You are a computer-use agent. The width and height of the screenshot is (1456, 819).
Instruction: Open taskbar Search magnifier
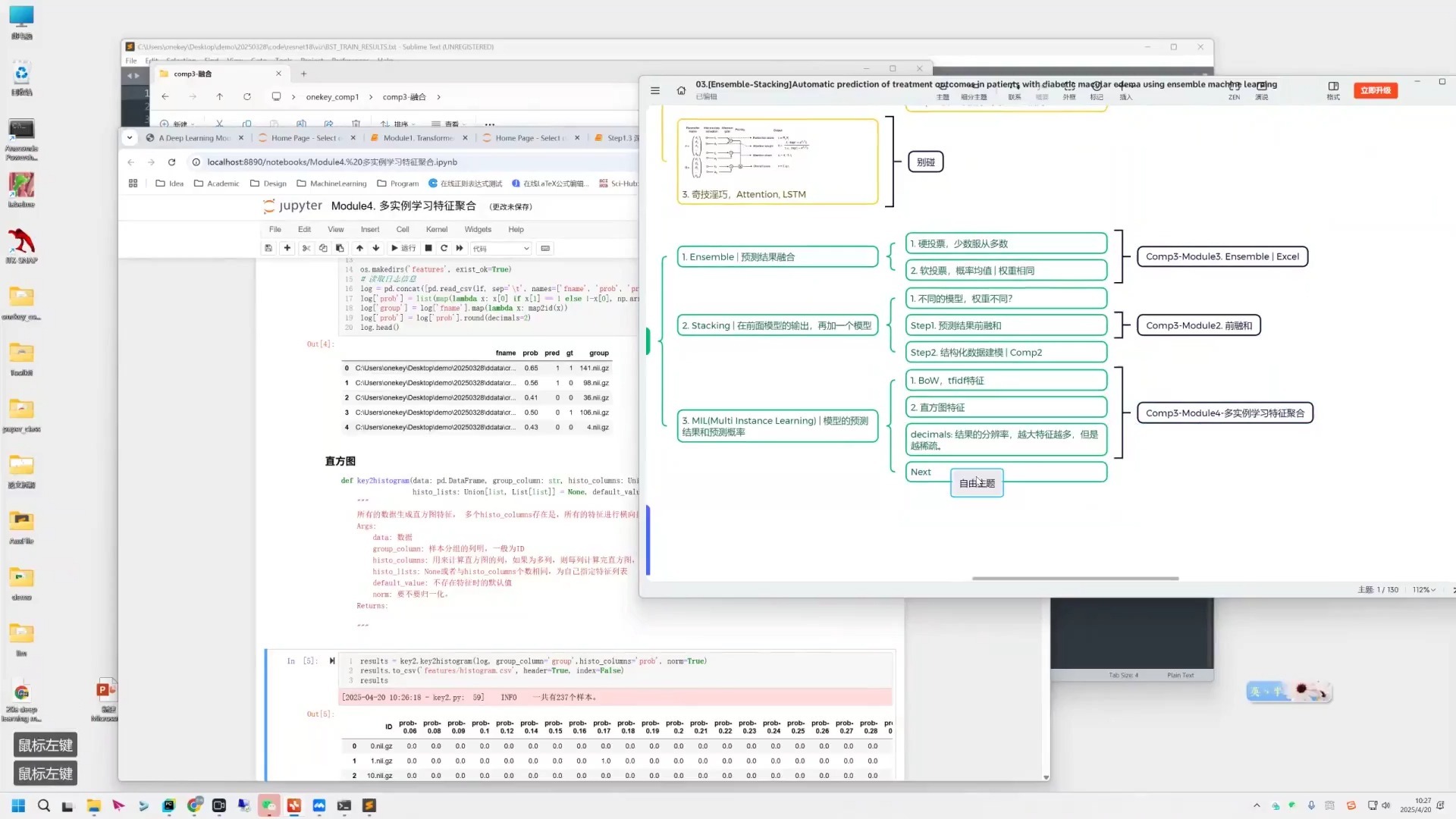(x=44, y=805)
